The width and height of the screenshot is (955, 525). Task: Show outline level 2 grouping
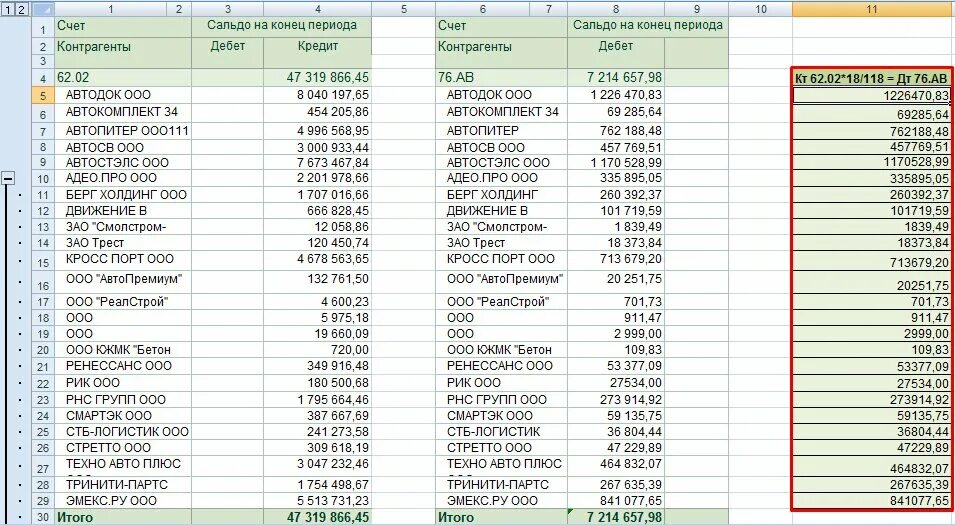coord(20,9)
